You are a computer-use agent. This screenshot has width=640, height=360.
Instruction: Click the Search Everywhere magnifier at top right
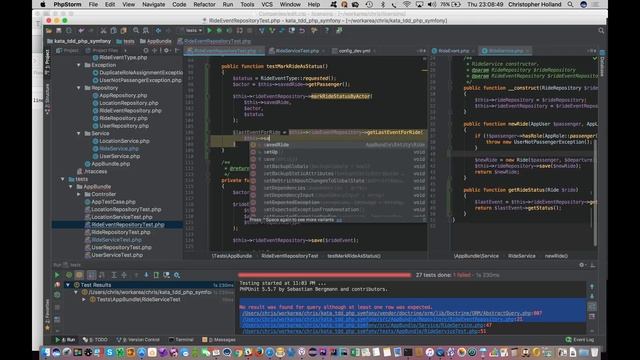601,31
